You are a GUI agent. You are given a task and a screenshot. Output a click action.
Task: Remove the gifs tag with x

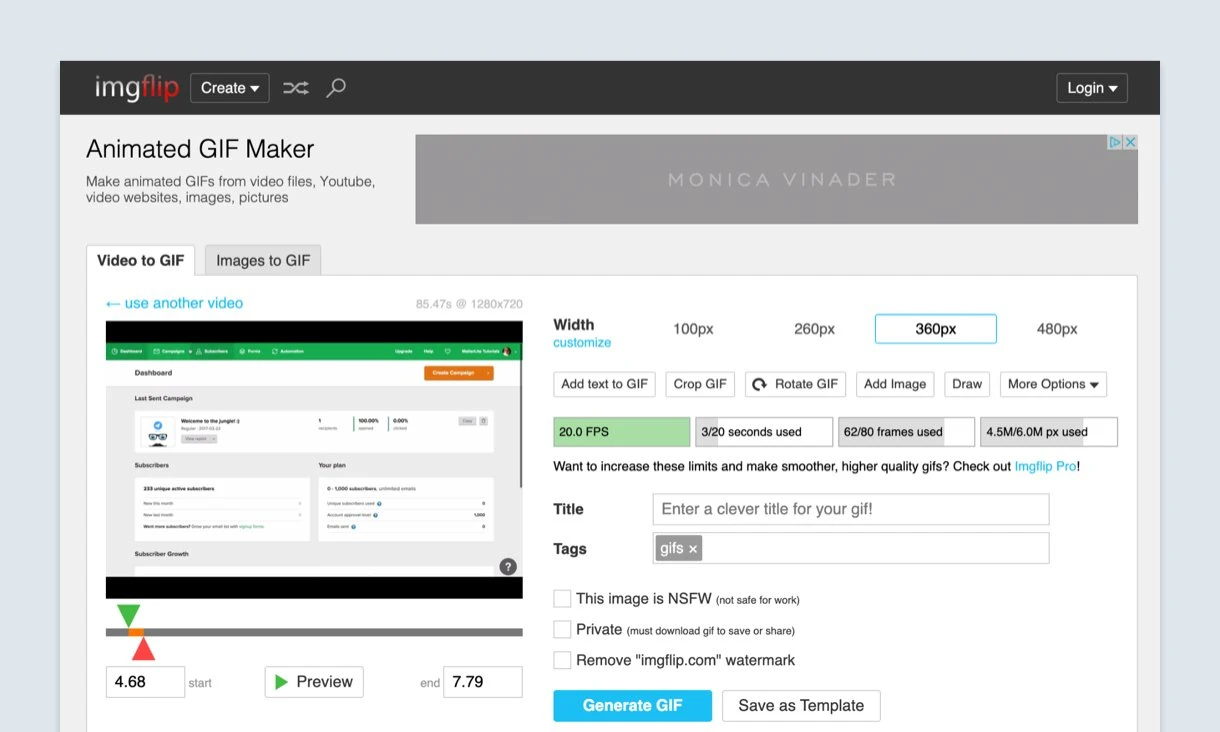[693, 549]
